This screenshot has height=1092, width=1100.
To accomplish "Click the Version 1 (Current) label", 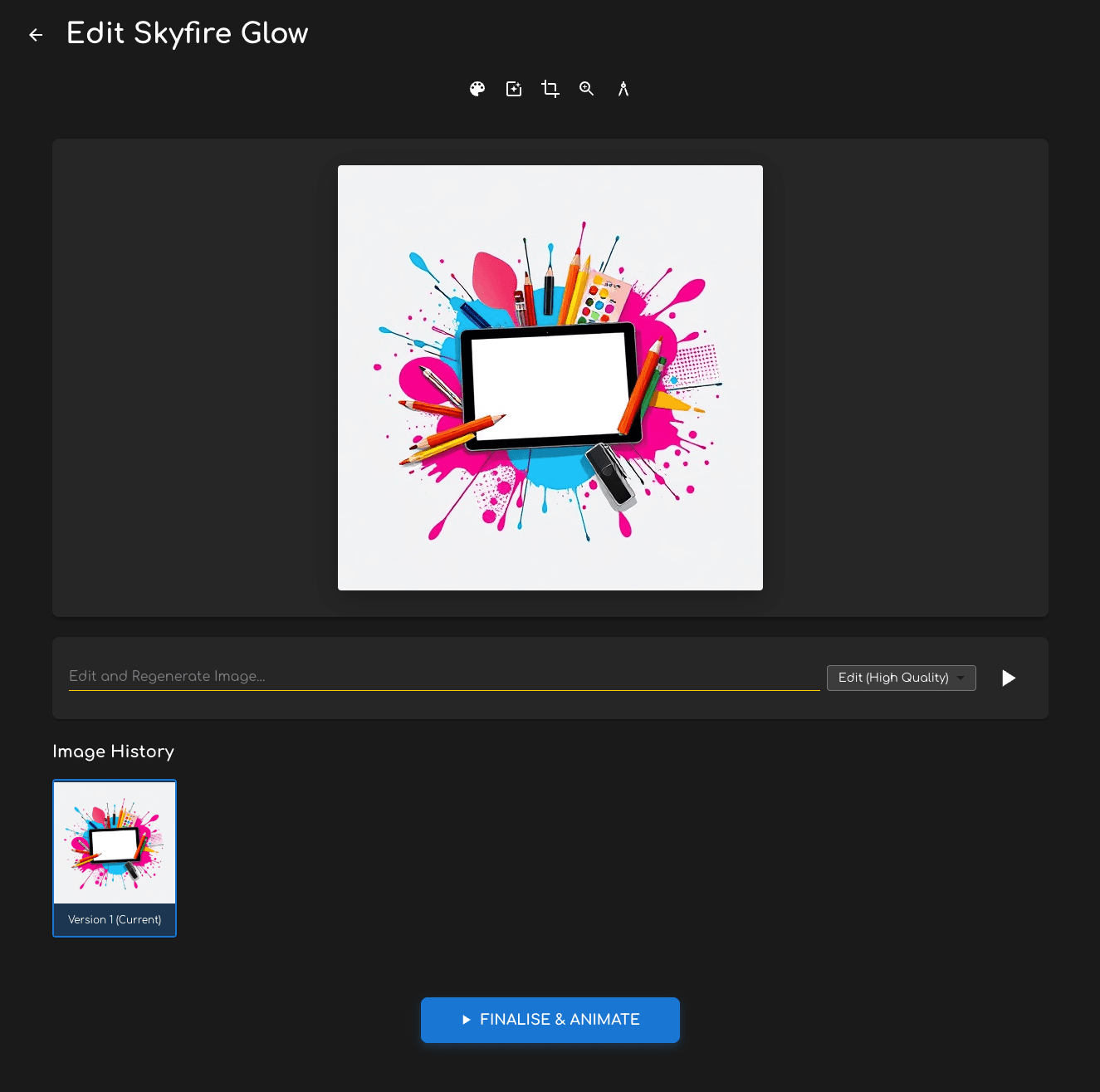I will pyautogui.click(x=115, y=919).
